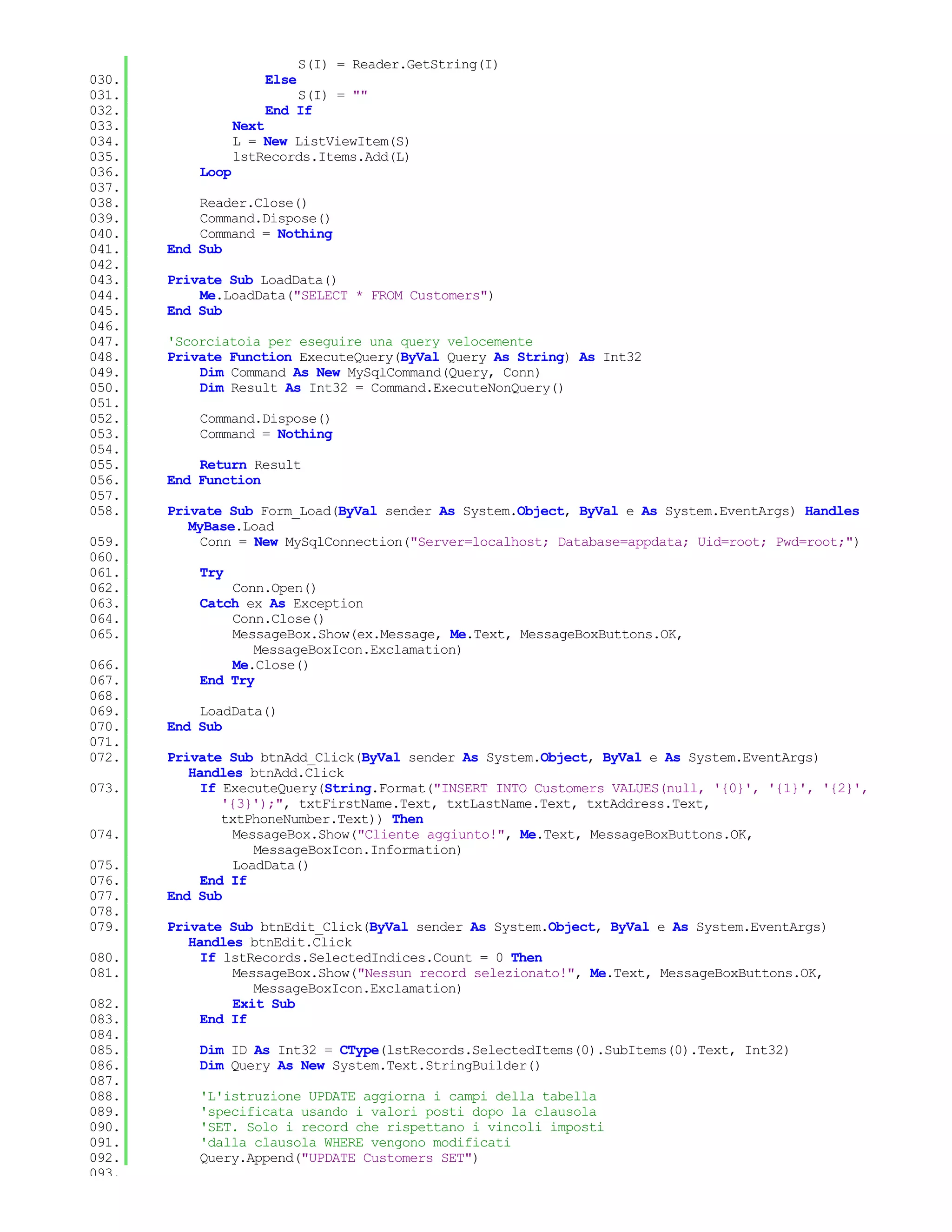Click 'dalla clausola WHERE vengono modificati comment
952x1232 pixels.
point(355,1143)
